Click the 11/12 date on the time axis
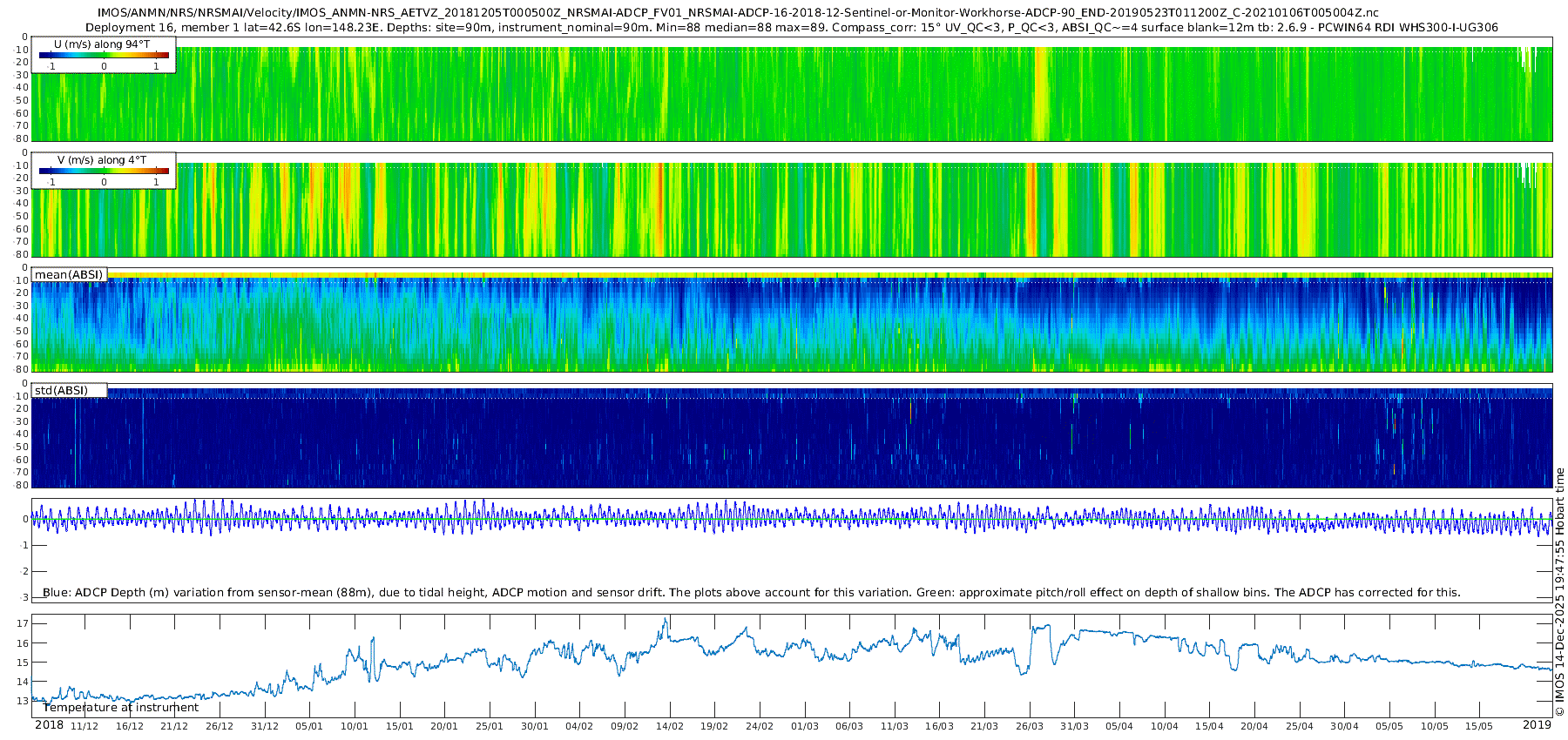Screen dimensions: 1568x740 tap(84, 726)
